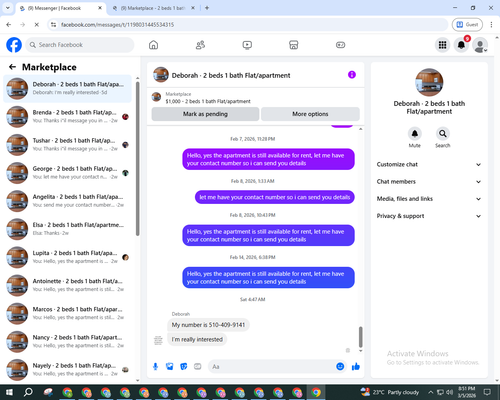Open the Menu grid icon
The image size is (500, 400).
pyautogui.click(x=442, y=45)
